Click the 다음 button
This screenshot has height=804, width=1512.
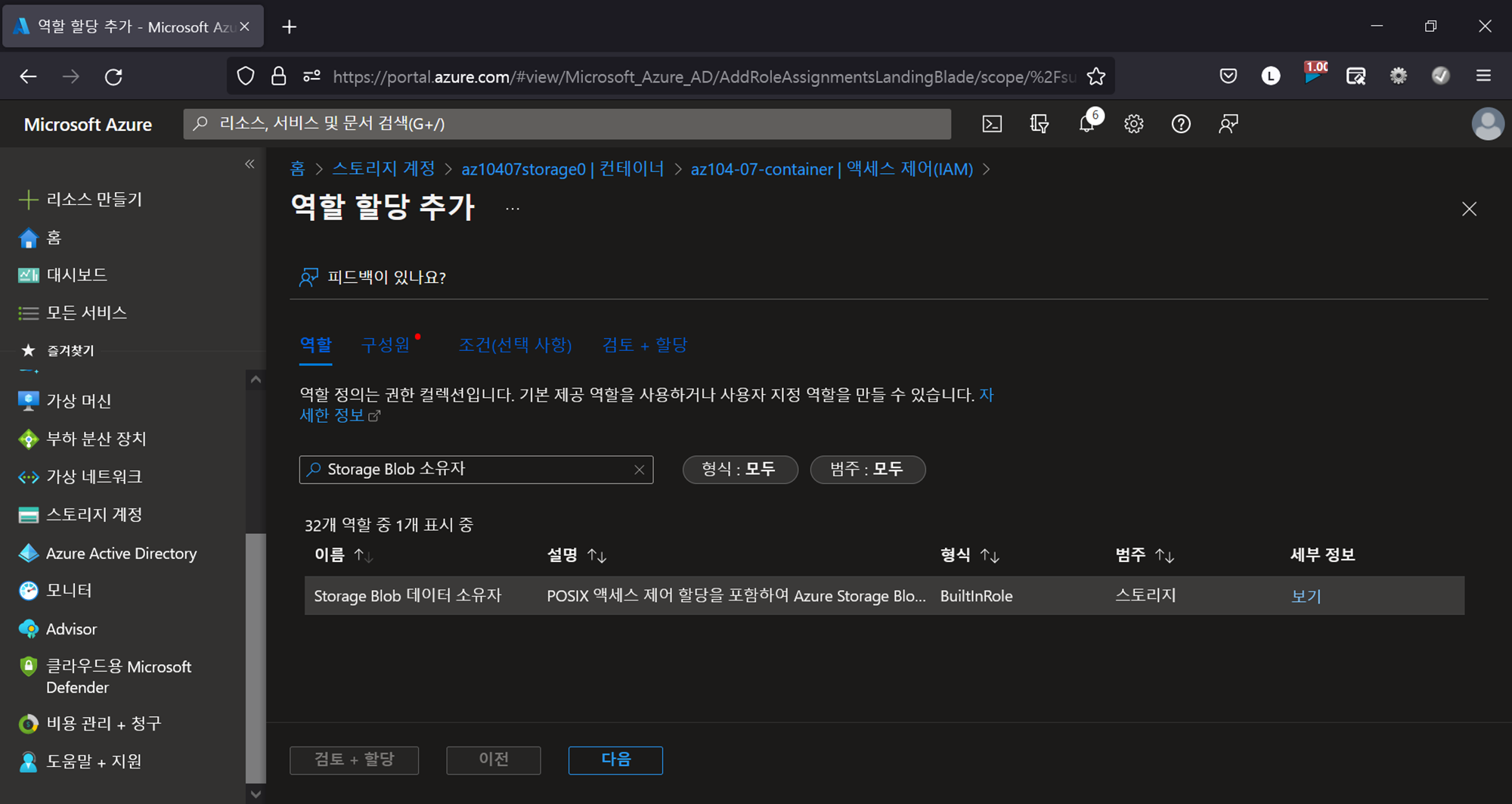point(615,759)
